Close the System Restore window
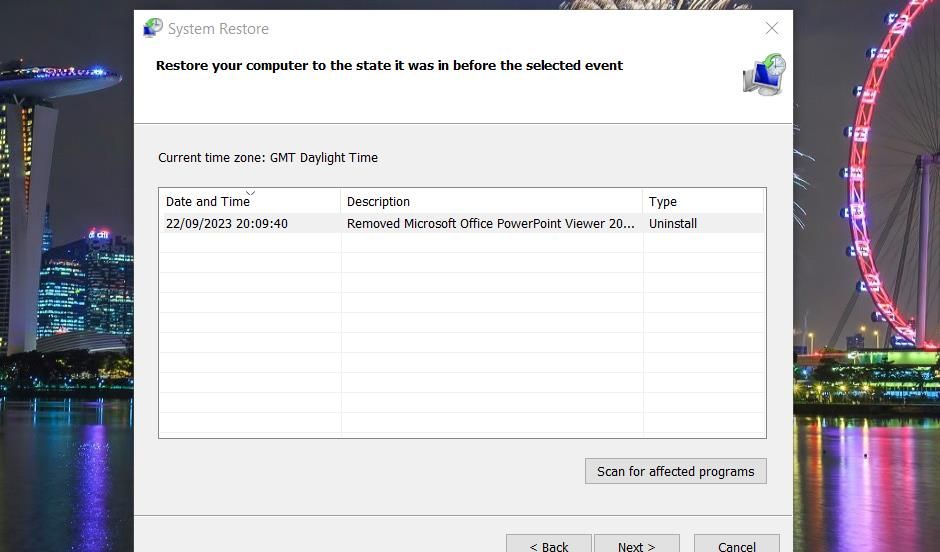The height and width of the screenshot is (552, 940). [771, 29]
